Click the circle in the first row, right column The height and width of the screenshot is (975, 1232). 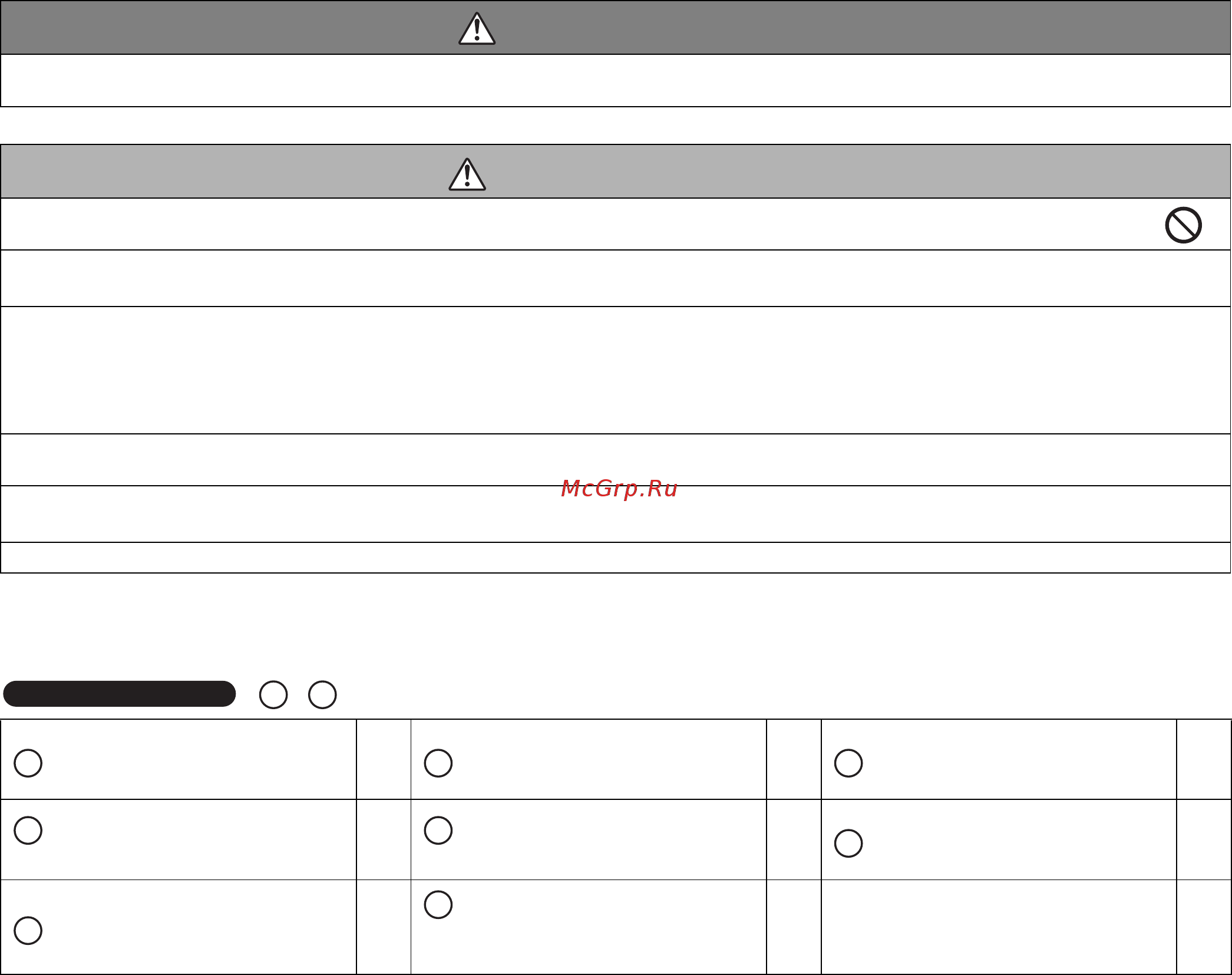point(848,763)
